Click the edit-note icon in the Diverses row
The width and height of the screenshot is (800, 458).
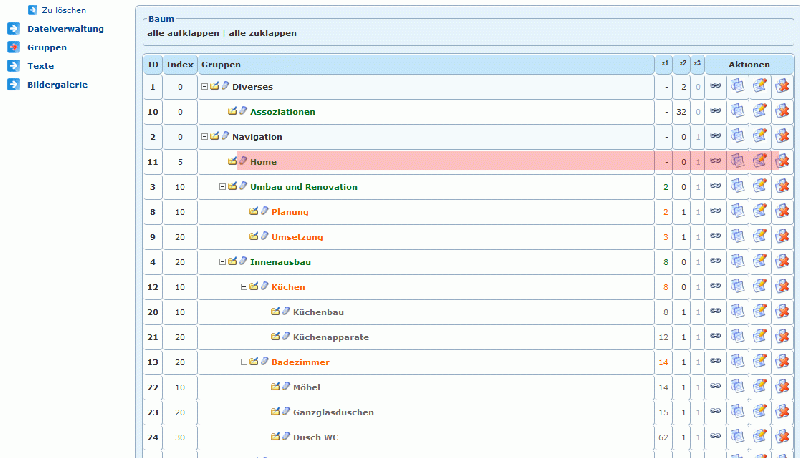point(760,86)
